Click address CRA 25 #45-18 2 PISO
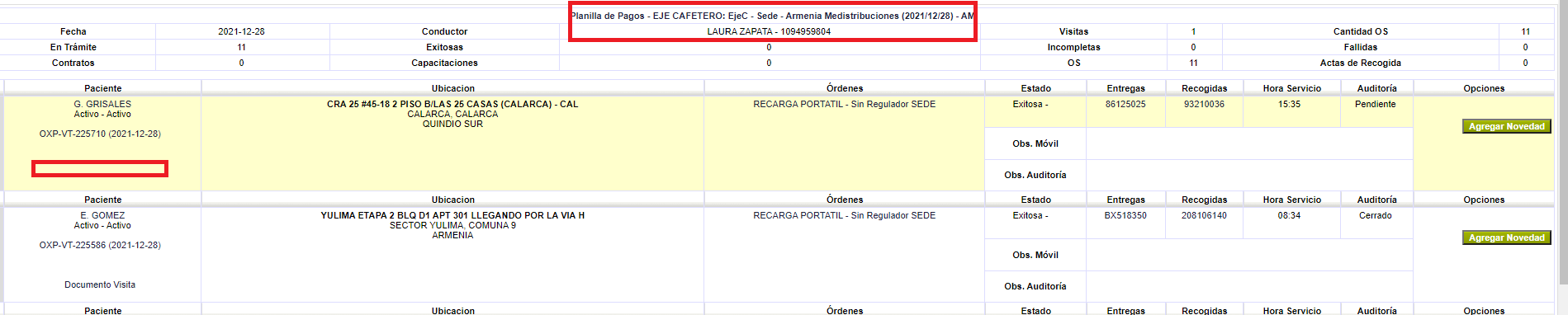The height and width of the screenshot is (315, 1568). (x=452, y=104)
